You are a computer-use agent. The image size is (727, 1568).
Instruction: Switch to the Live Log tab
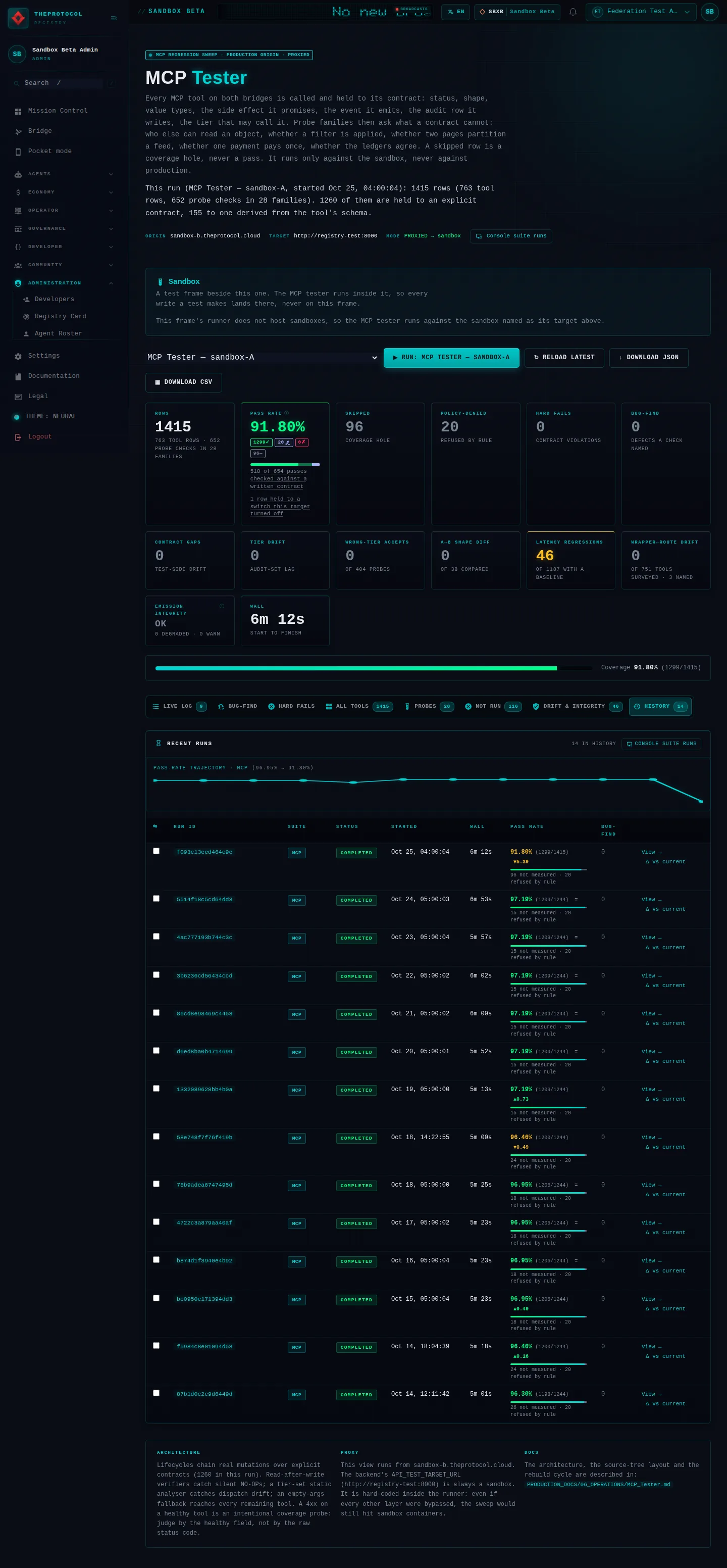click(179, 707)
